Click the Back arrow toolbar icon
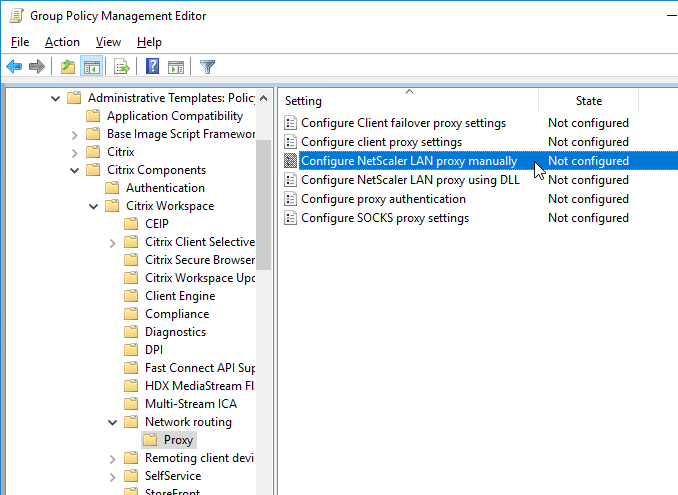The width and height of the screenshot is (678, 495). pos(14,67)
